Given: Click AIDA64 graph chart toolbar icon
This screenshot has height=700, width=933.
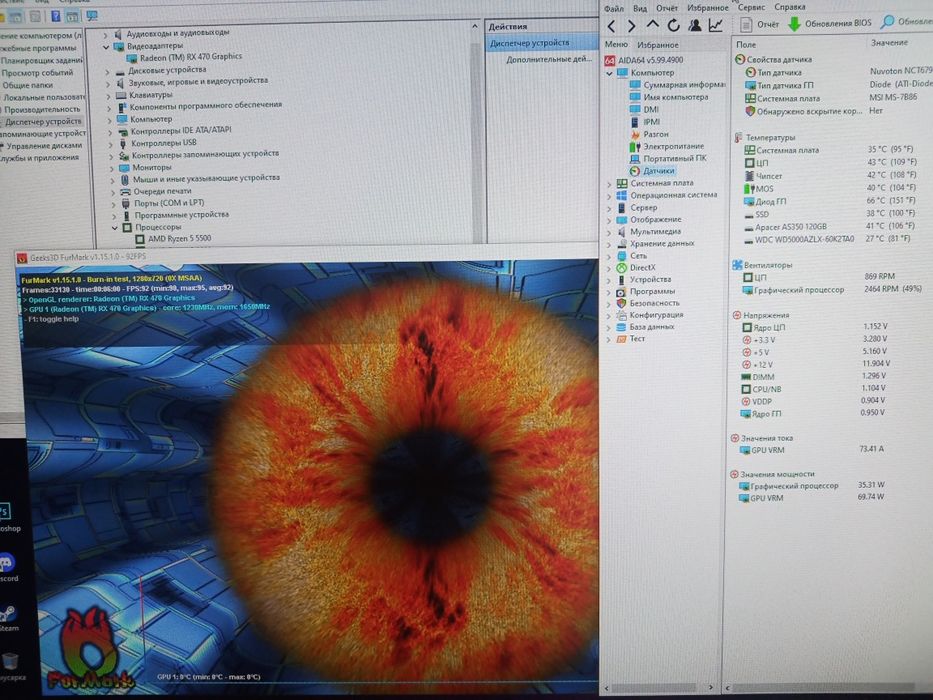Looking at the screenshot, I should point(715,25).
